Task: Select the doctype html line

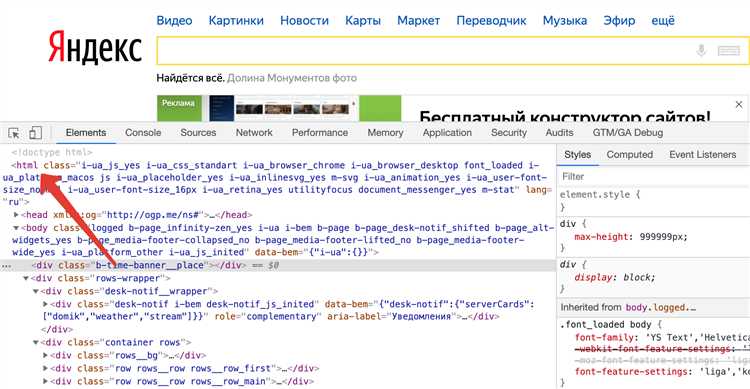Action: pos(52,152)
